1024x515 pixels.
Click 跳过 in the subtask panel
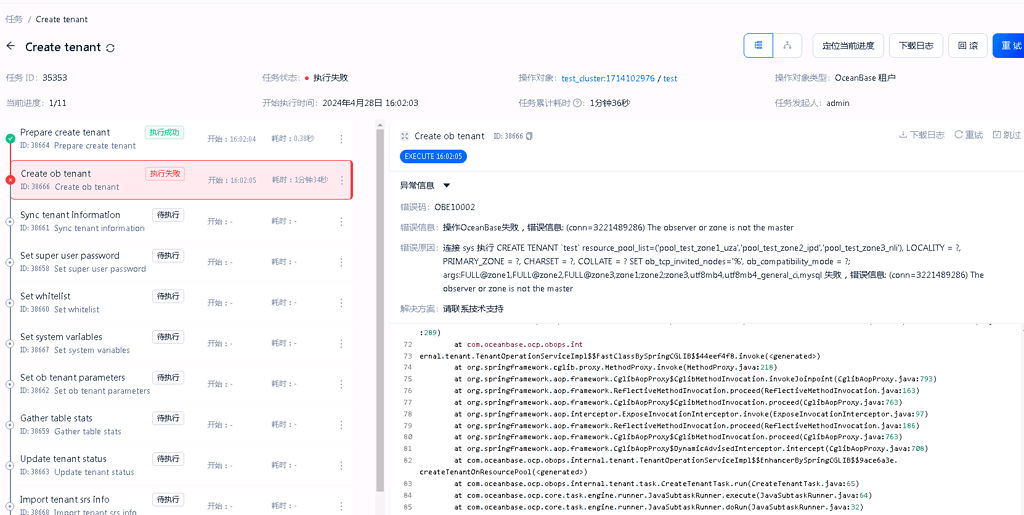click(1007, 135)
